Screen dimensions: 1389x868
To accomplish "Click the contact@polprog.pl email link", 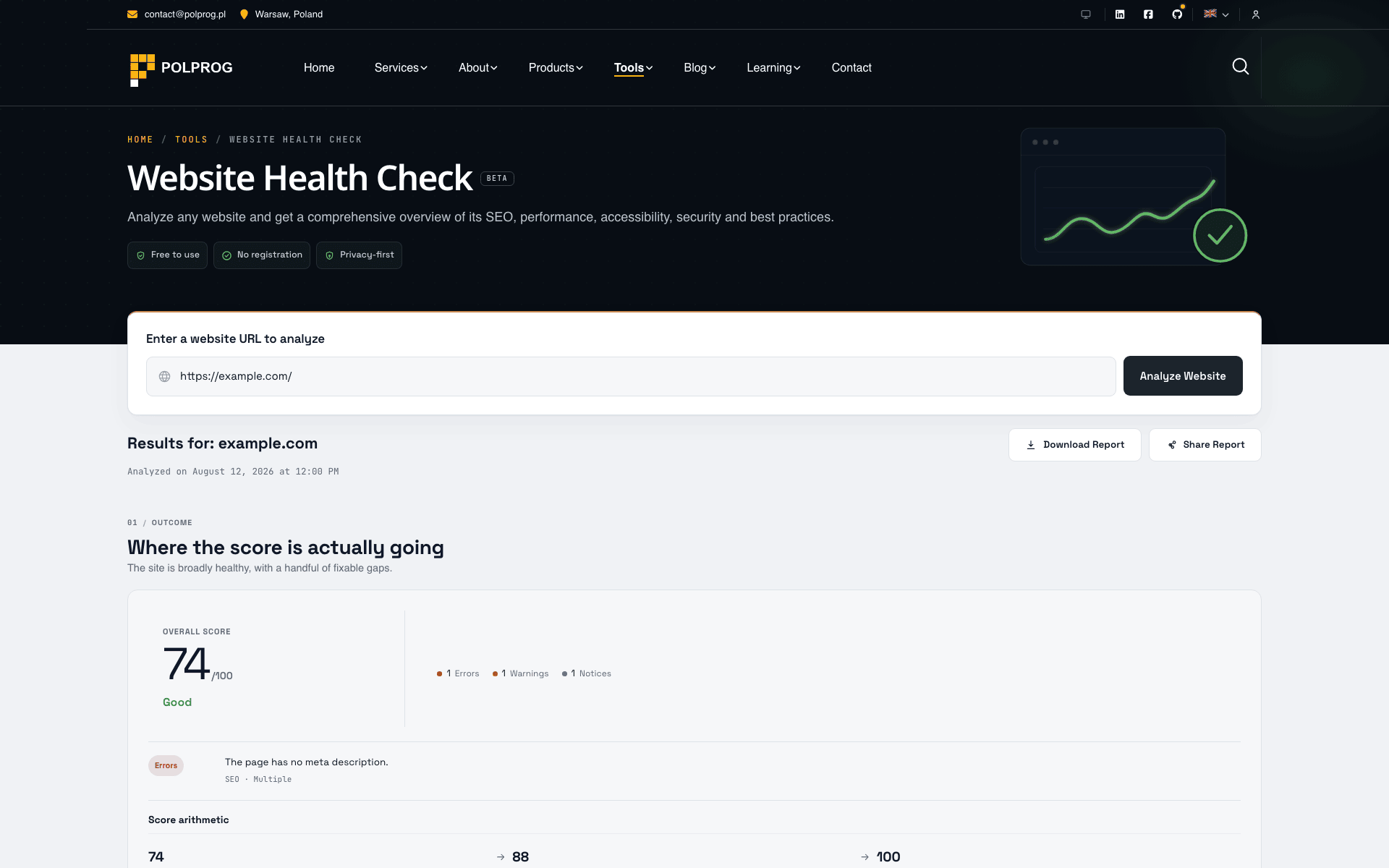I will click(185, 14).
